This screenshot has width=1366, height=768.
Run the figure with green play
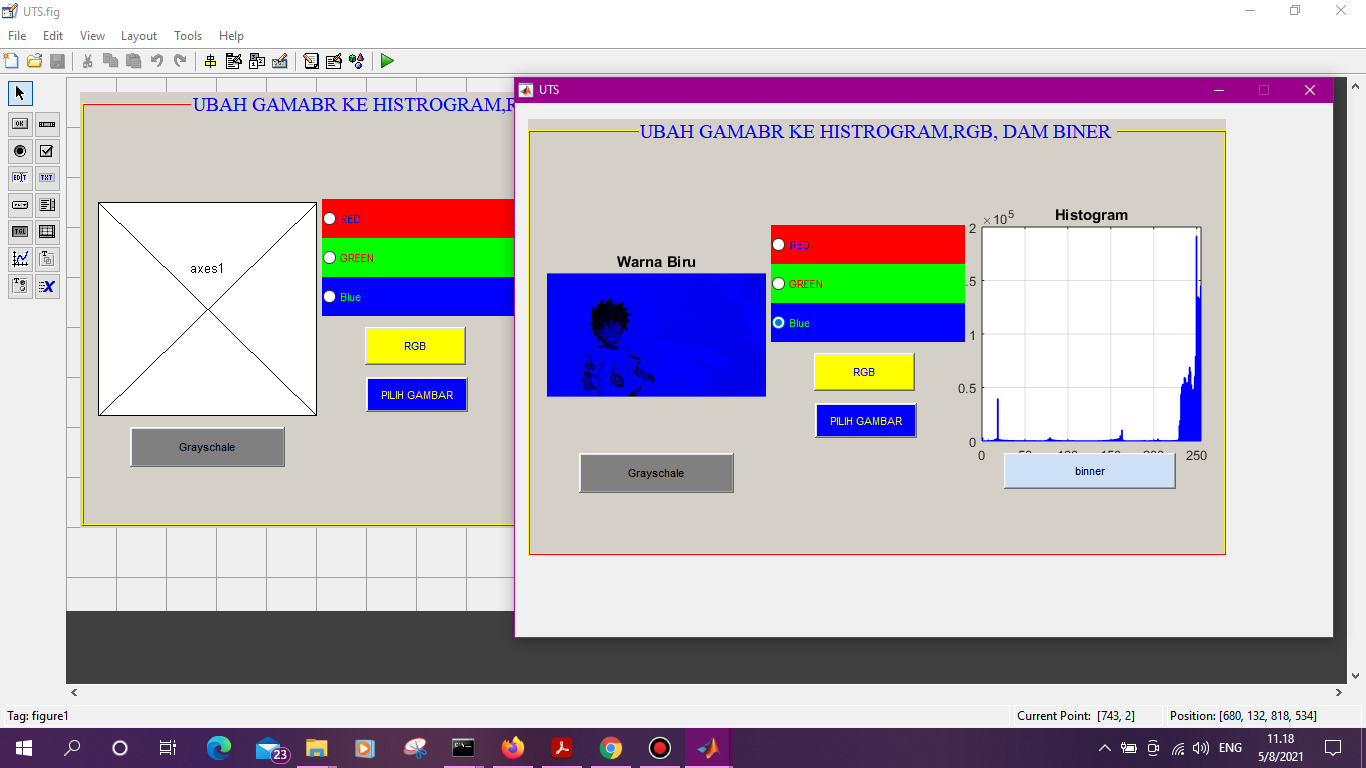click(x=387, y=61)
